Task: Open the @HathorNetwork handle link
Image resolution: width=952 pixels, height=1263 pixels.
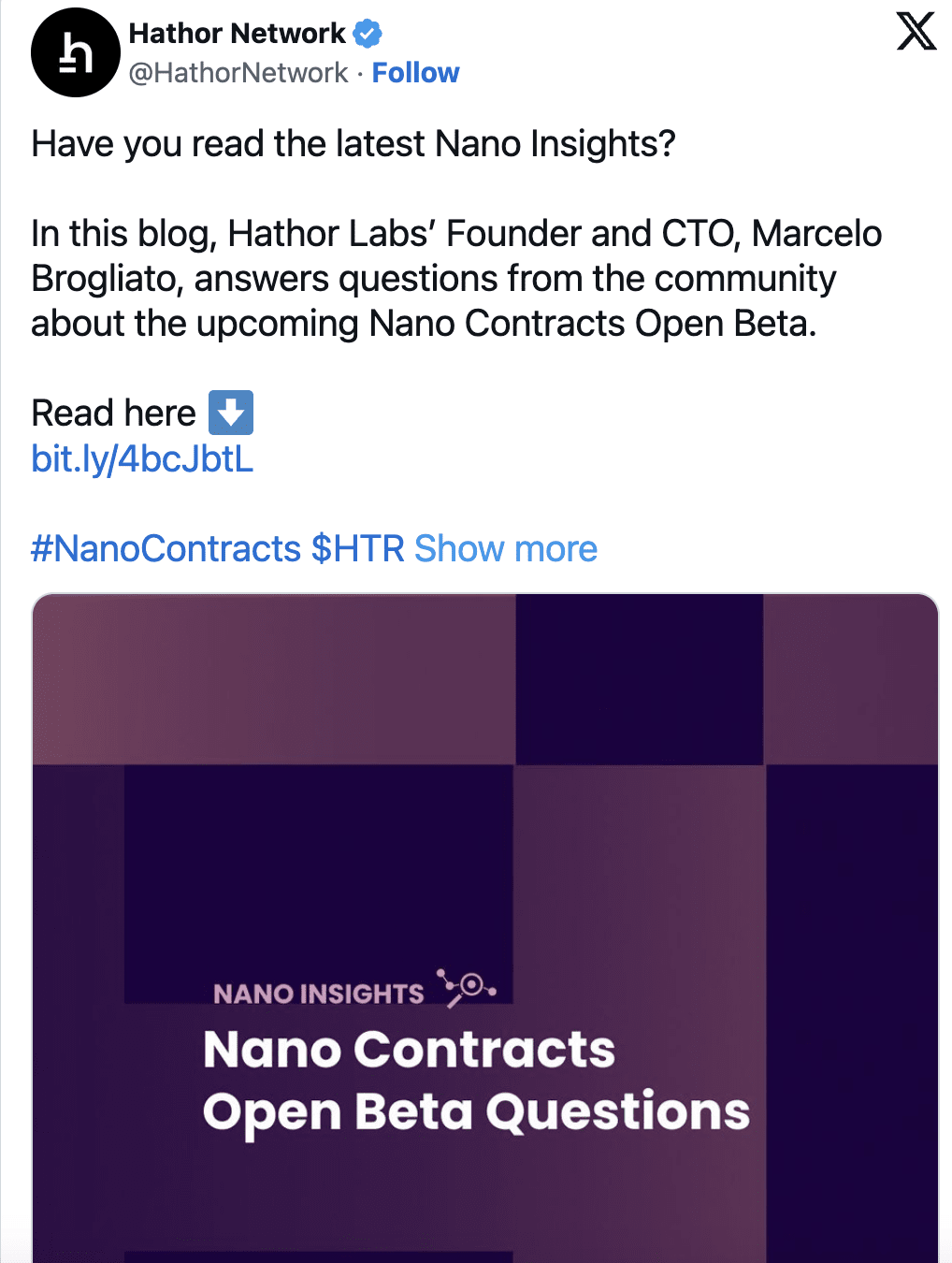Action: click(238, 73)
